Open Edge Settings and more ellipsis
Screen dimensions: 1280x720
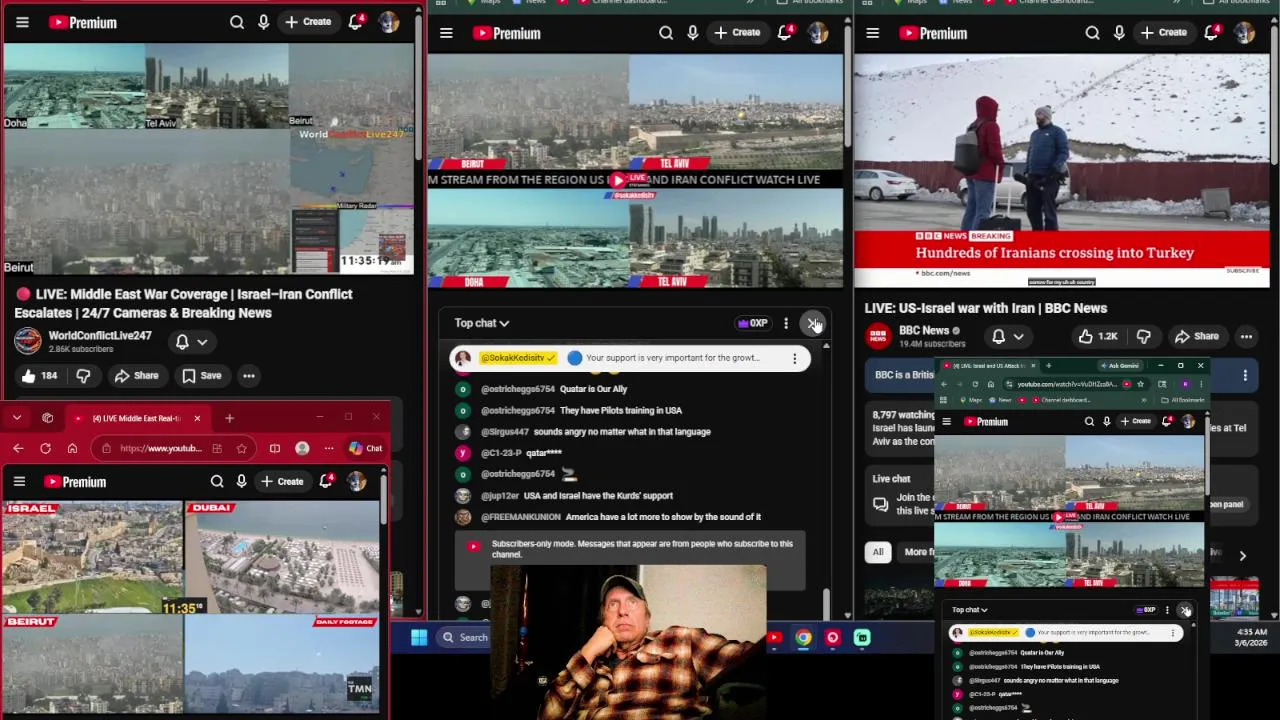pos(328,448)
